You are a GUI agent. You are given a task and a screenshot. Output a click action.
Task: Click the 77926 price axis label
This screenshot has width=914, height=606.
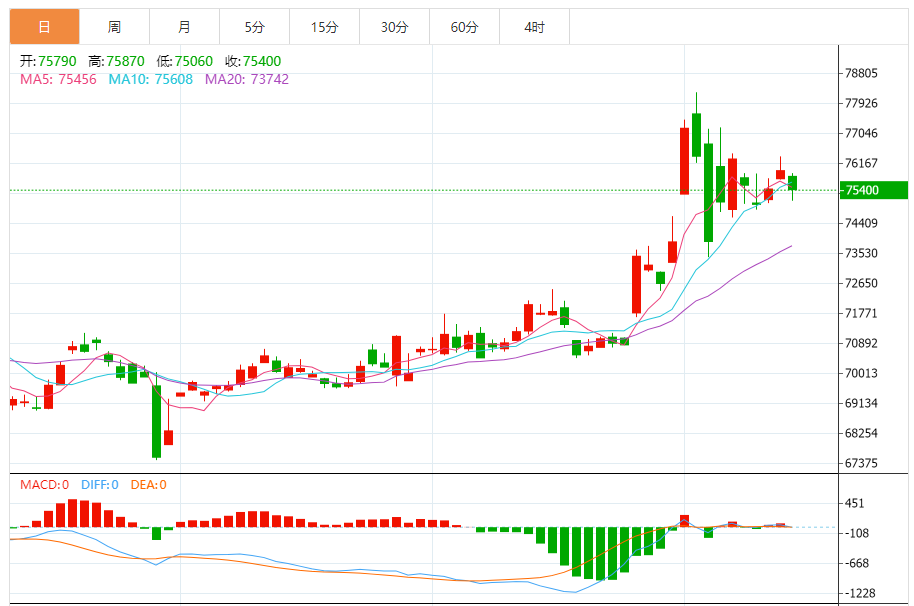pos(861,104)
